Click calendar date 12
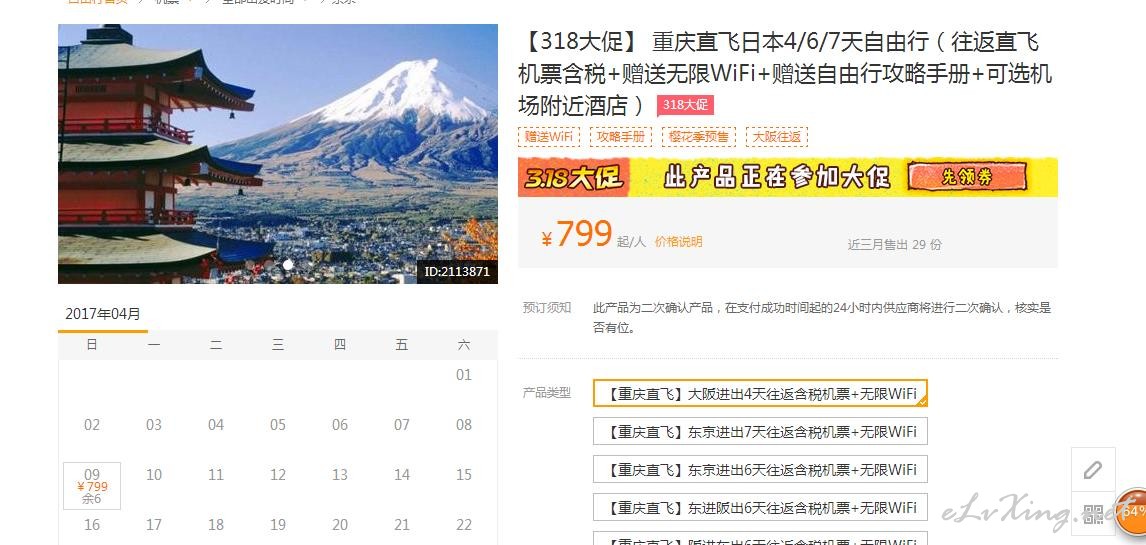This screenshot has width=1146, height=545. pos(278,475)
